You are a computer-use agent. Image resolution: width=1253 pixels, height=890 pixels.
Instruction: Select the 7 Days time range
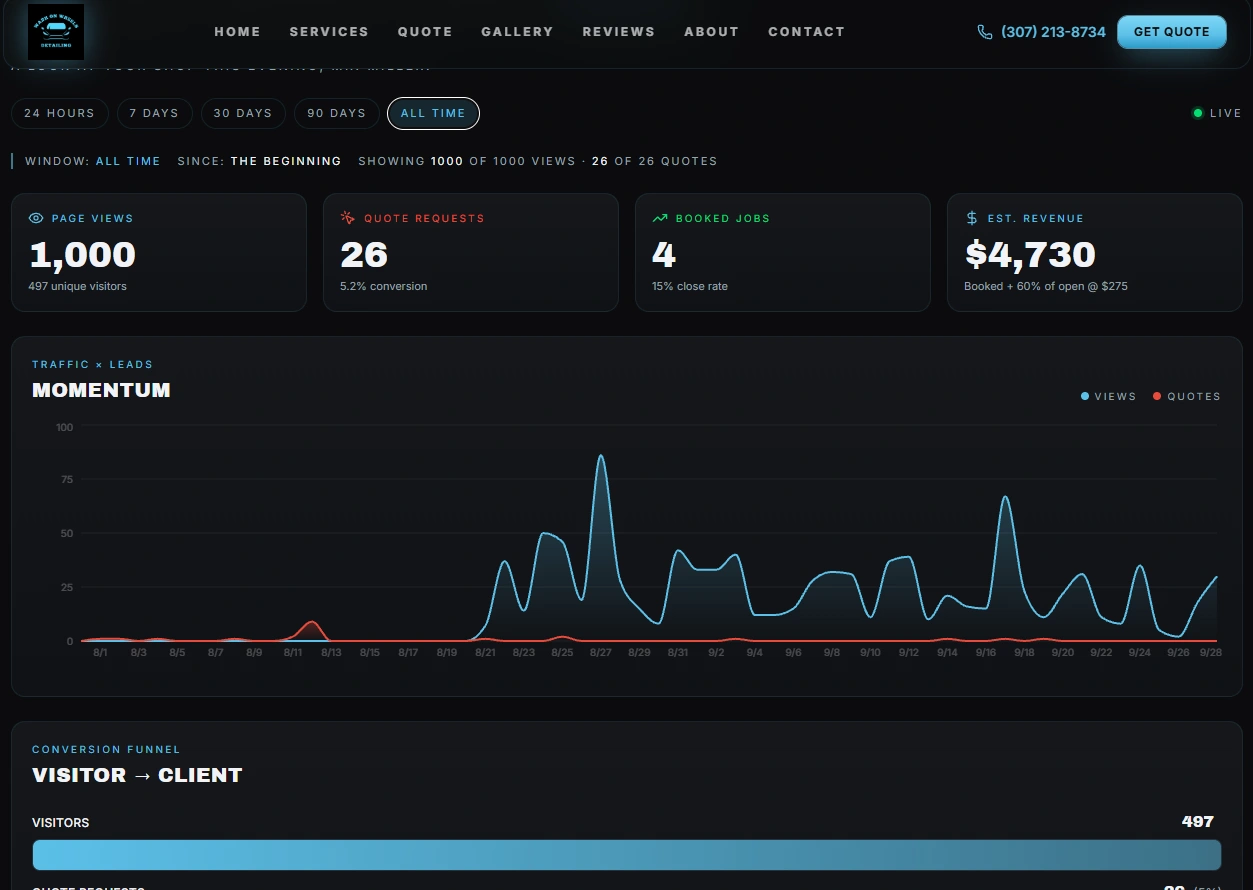[x=154, y=113]
